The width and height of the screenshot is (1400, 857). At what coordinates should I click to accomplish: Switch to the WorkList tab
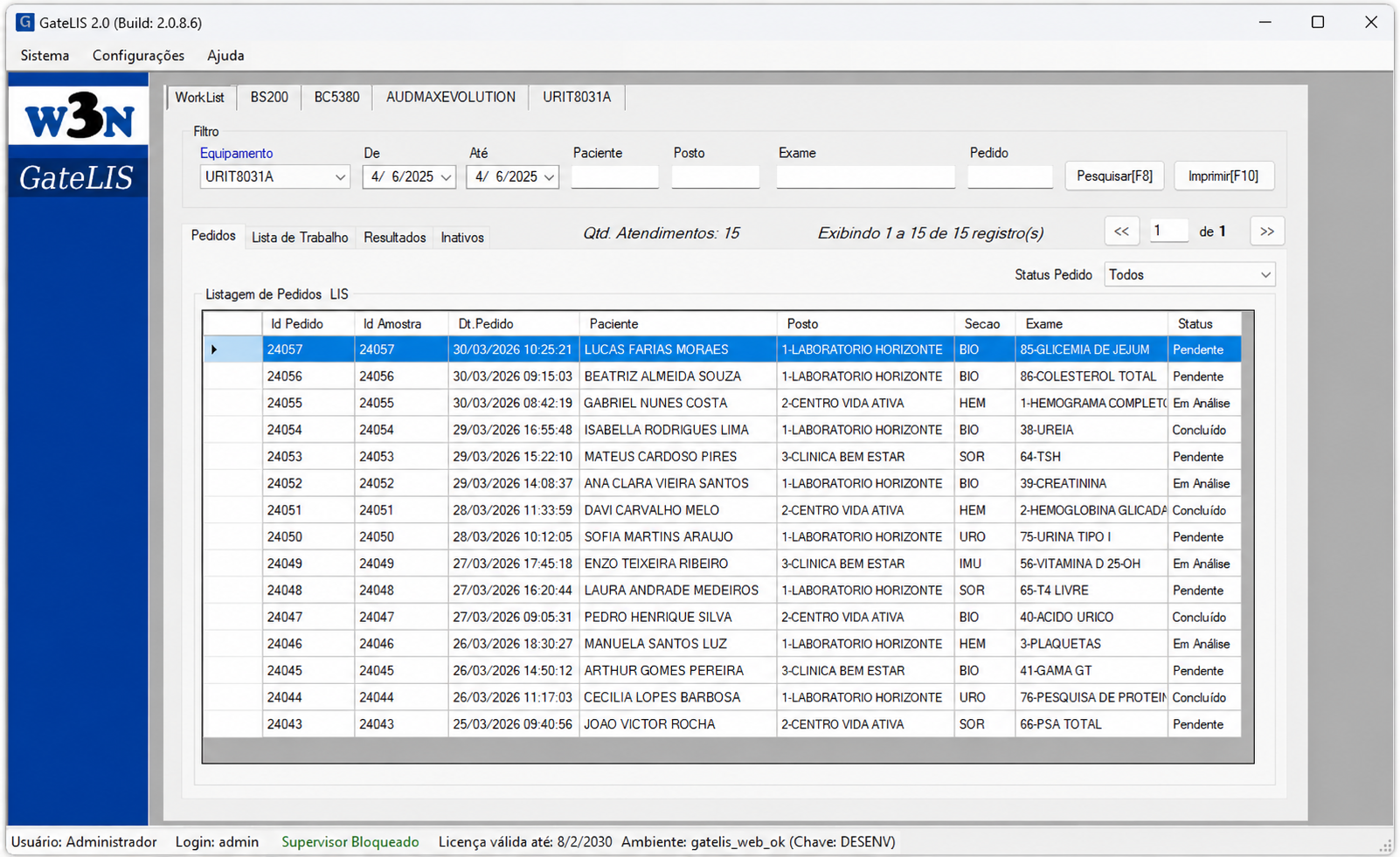(x=200, y=97)
